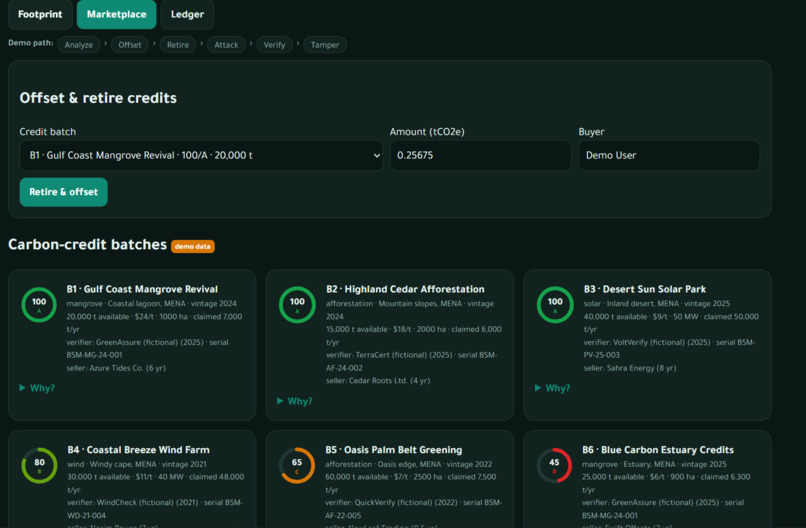Click the Demo path: label

pos(31,43)
